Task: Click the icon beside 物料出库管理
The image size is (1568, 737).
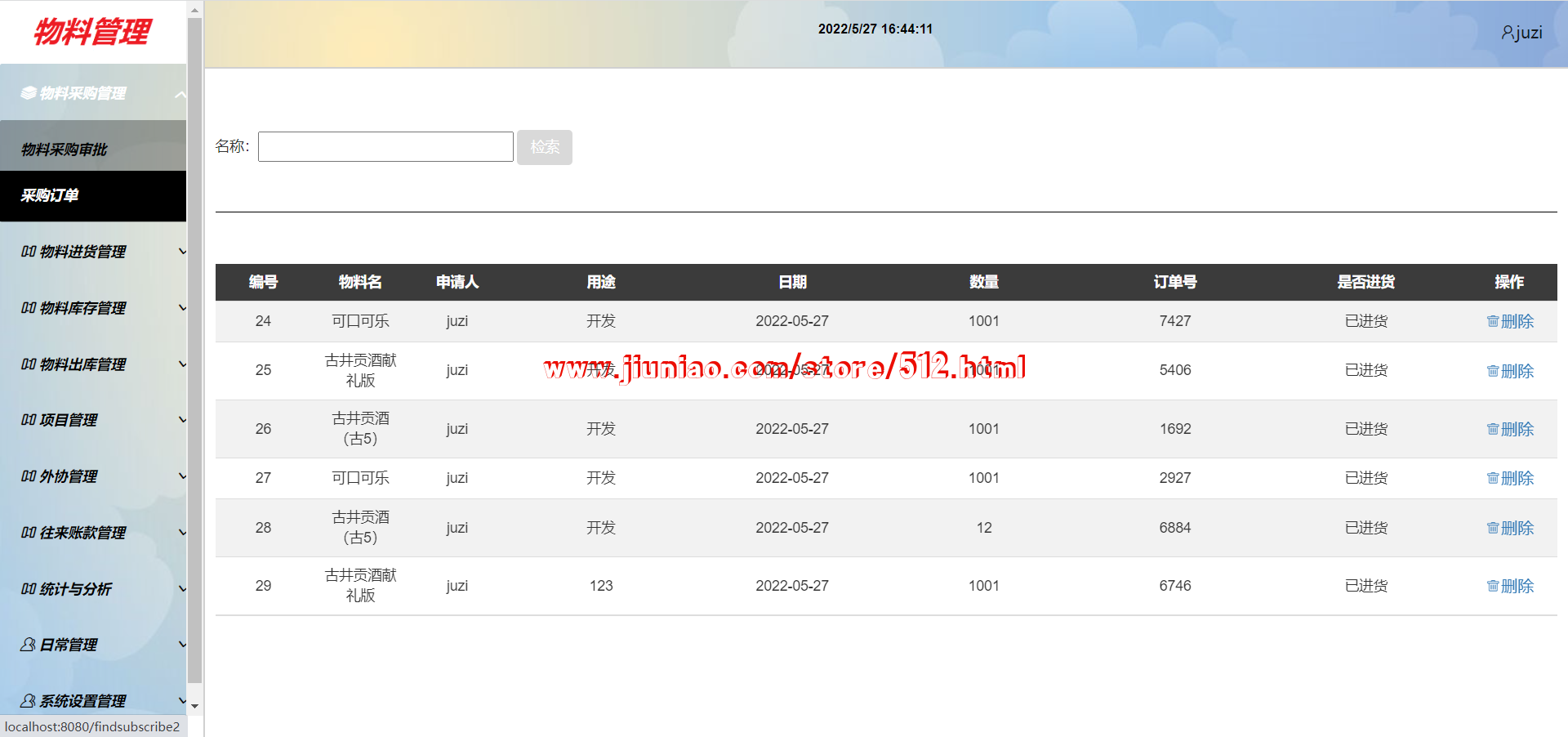Action: [29, 364]
